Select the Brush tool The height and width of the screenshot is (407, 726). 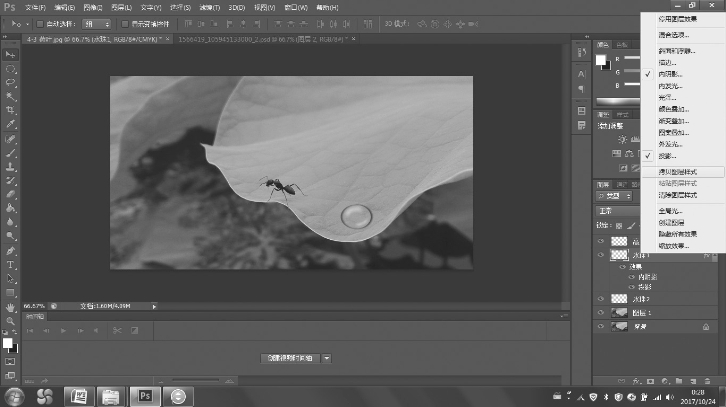(10, 152)
